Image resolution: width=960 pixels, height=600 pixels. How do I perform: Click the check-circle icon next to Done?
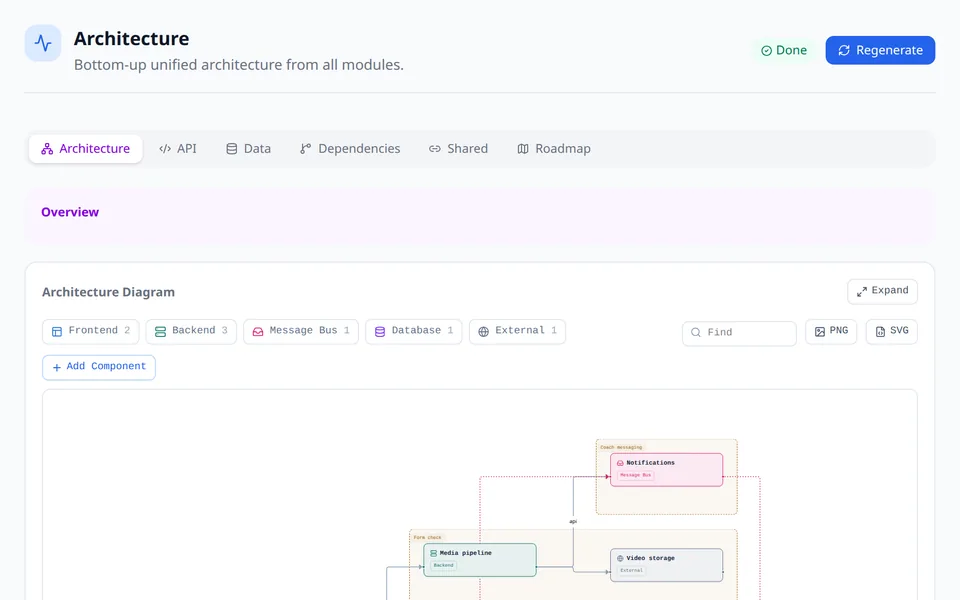click(766, 51)
